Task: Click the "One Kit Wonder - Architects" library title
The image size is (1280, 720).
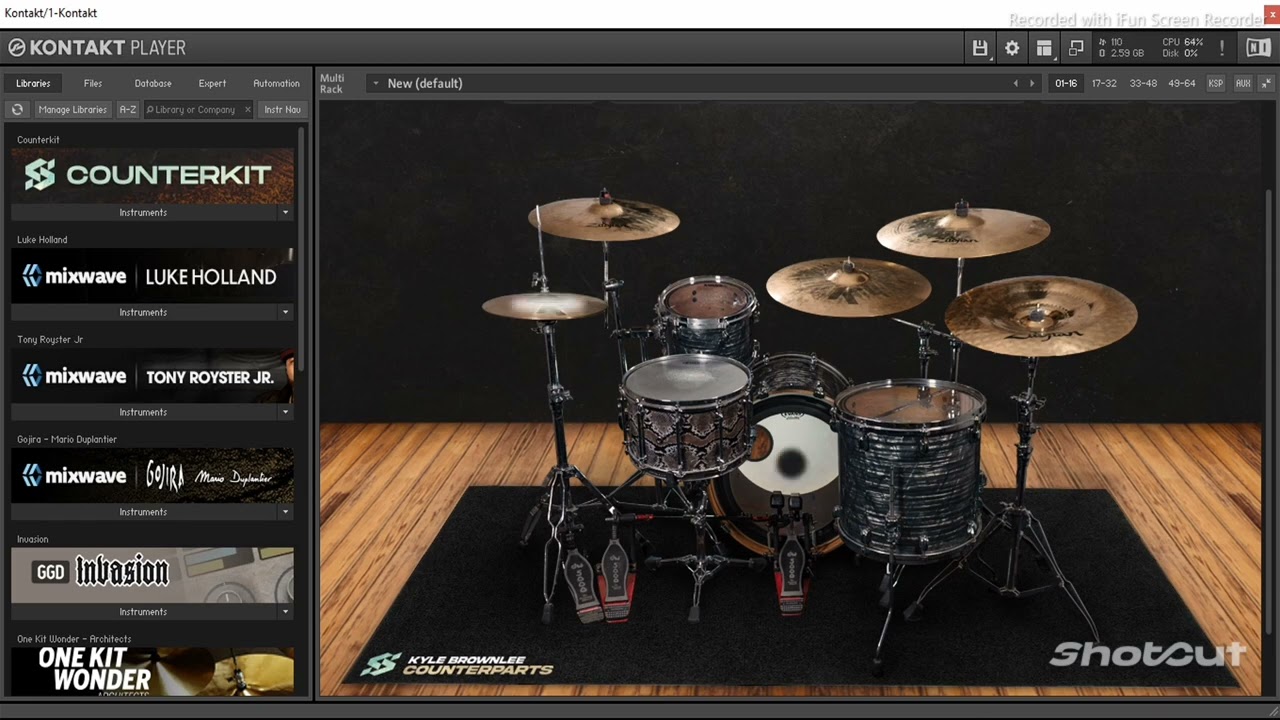Action: [x=74, y=639]
